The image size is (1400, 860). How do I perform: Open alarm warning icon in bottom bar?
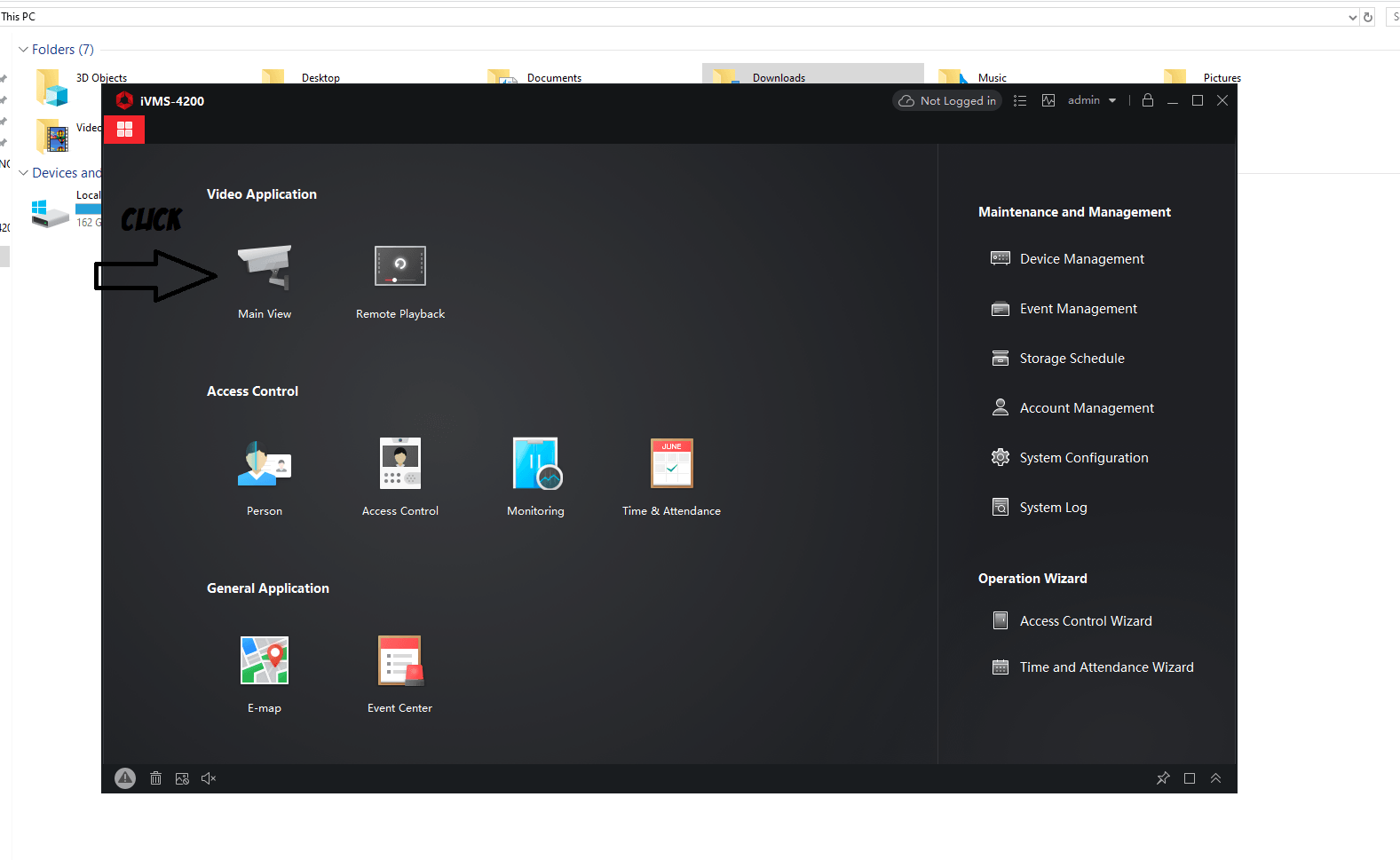(x=125, y=778)
